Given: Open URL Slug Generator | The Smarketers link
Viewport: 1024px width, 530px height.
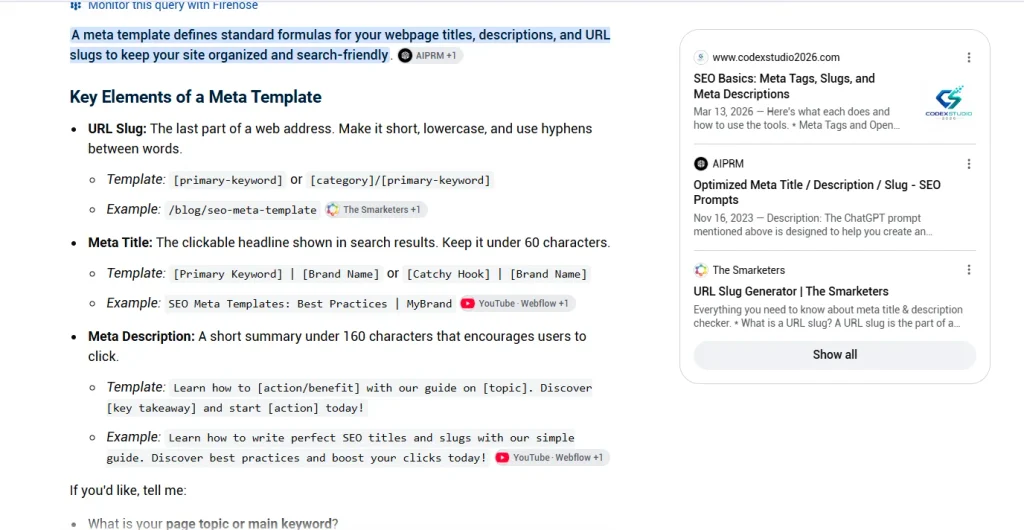Looking at the screenshot, I should [791, 292].
